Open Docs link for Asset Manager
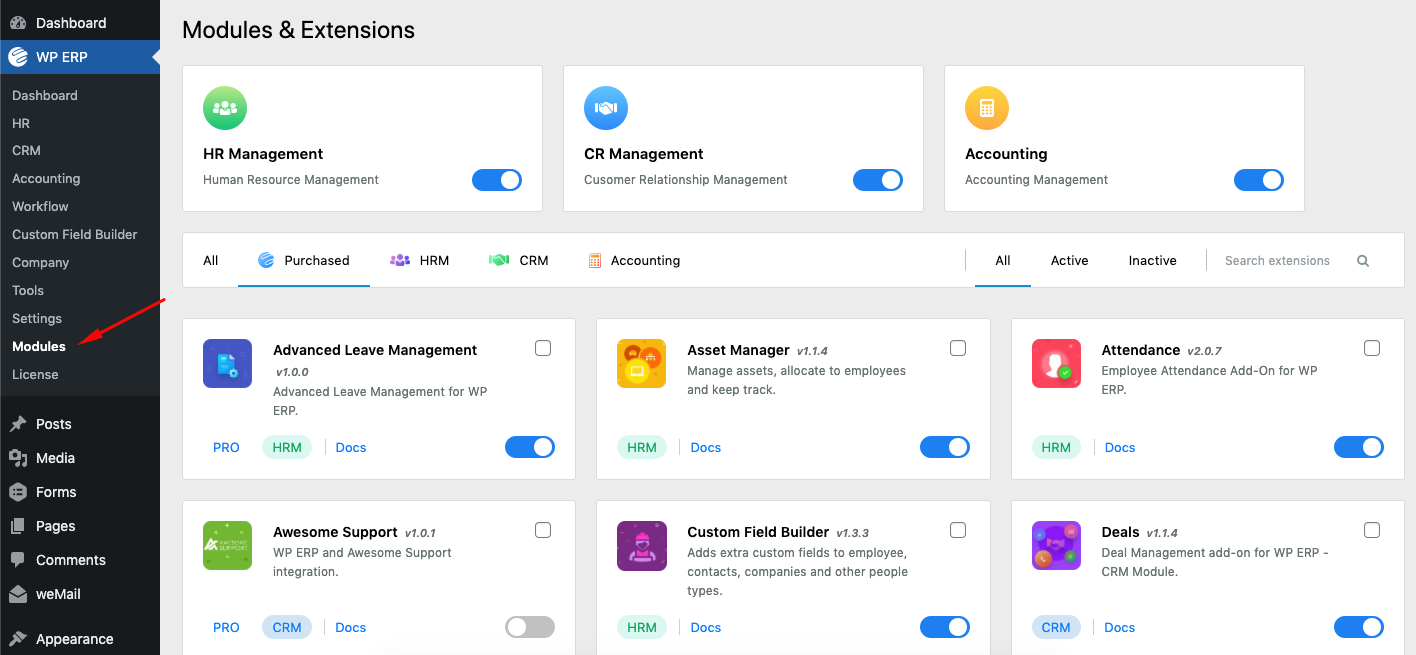The height and width of the screenshot is (655, 1416). 706,448
